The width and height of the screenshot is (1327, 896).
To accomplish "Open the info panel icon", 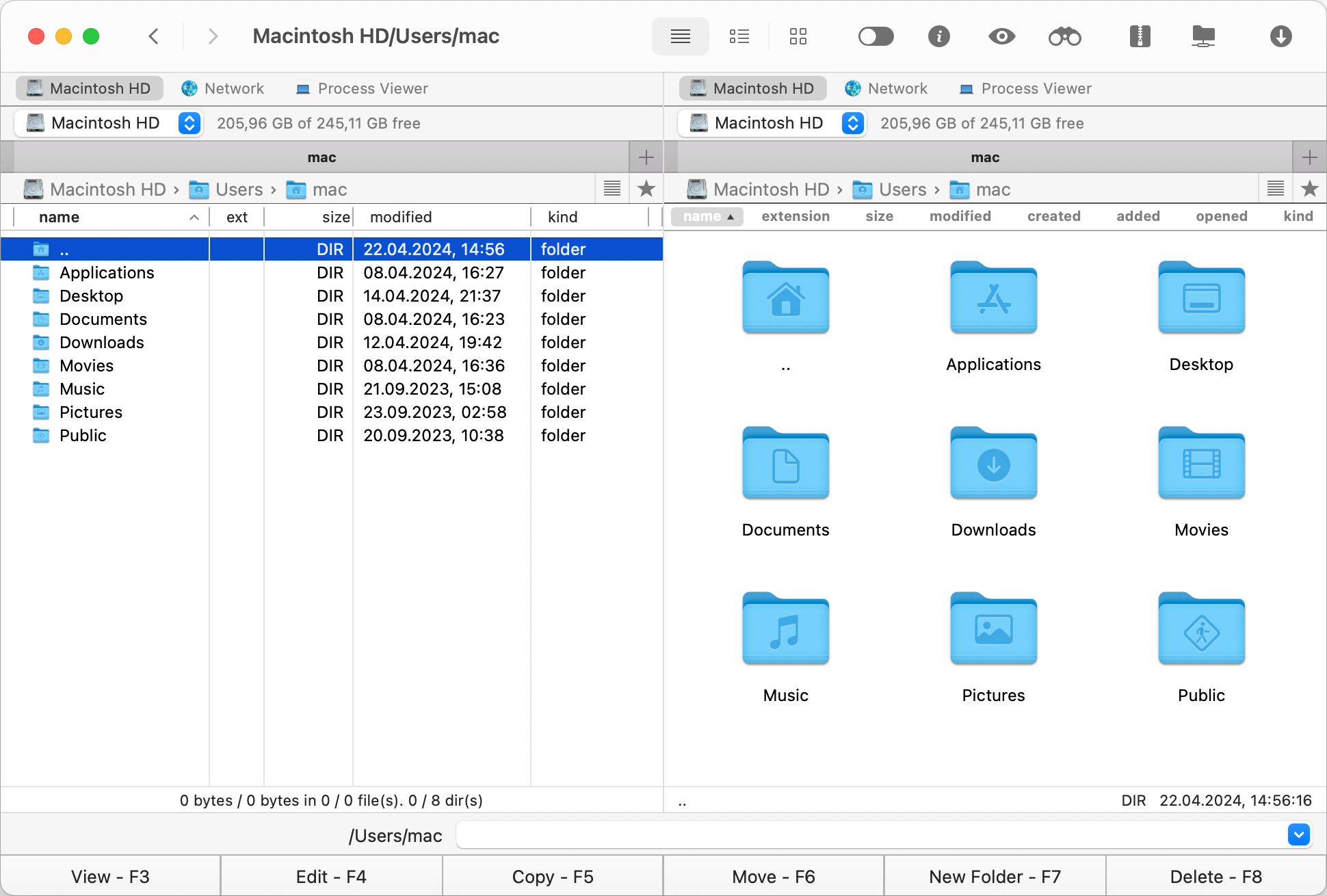I will click(938, 36).
